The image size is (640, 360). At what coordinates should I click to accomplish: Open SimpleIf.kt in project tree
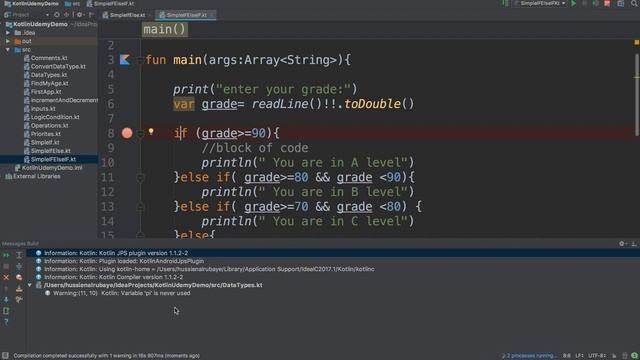(x=42, y=142)
